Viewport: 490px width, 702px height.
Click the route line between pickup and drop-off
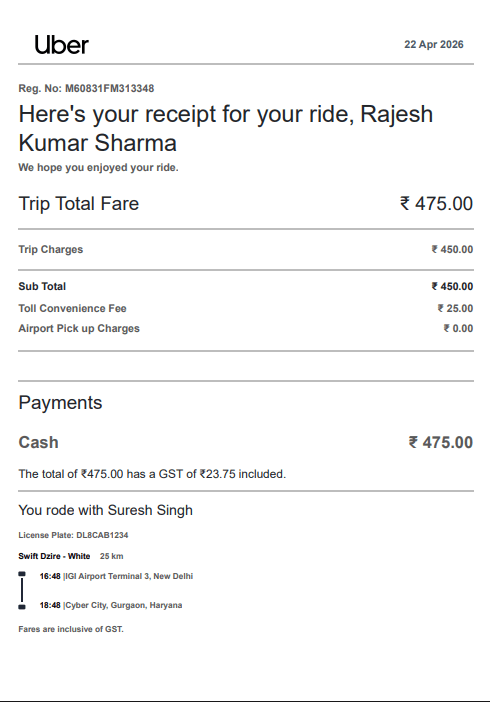coord(22,591)
